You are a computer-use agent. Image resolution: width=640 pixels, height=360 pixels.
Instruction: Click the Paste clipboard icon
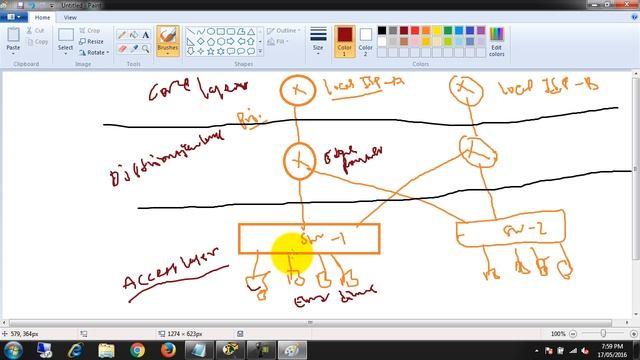click(13, 35)
